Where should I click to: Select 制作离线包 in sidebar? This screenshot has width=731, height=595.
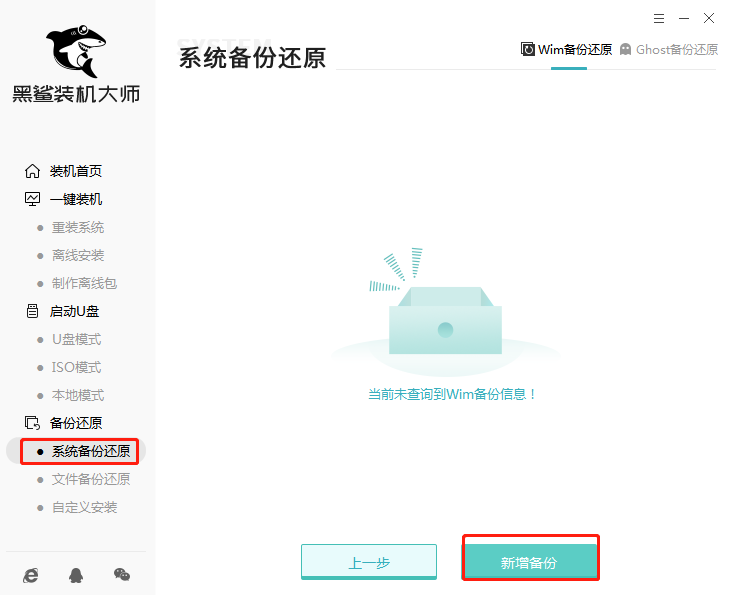84,284
